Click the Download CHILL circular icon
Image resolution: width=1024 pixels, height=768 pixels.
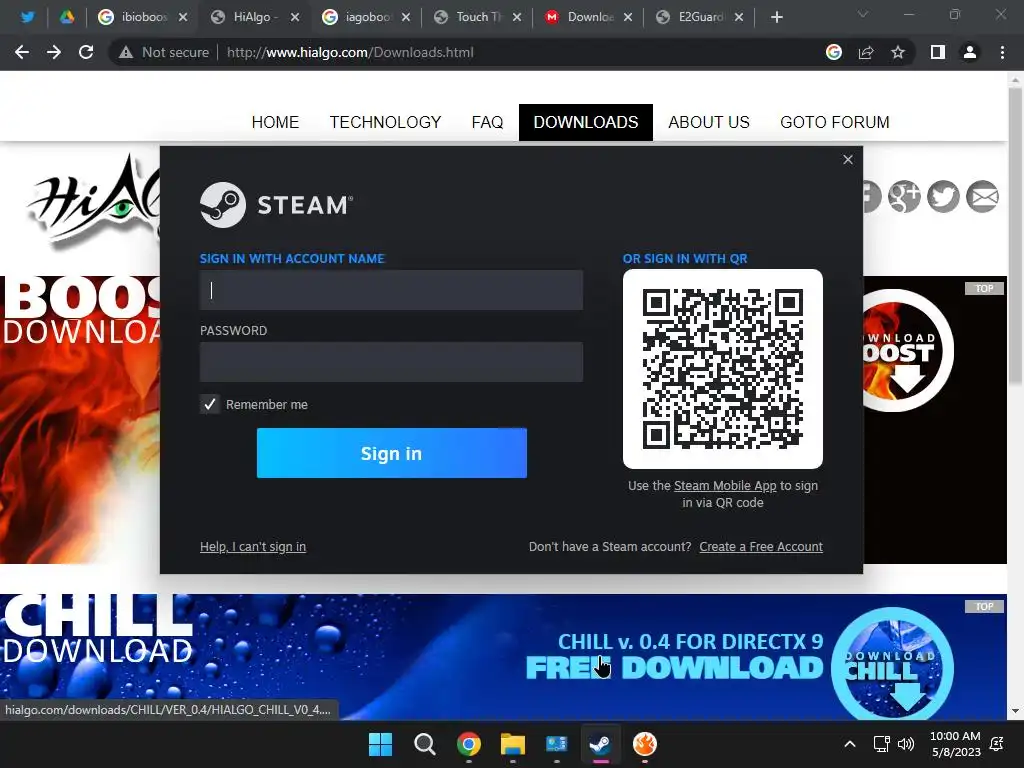point(892,664)
